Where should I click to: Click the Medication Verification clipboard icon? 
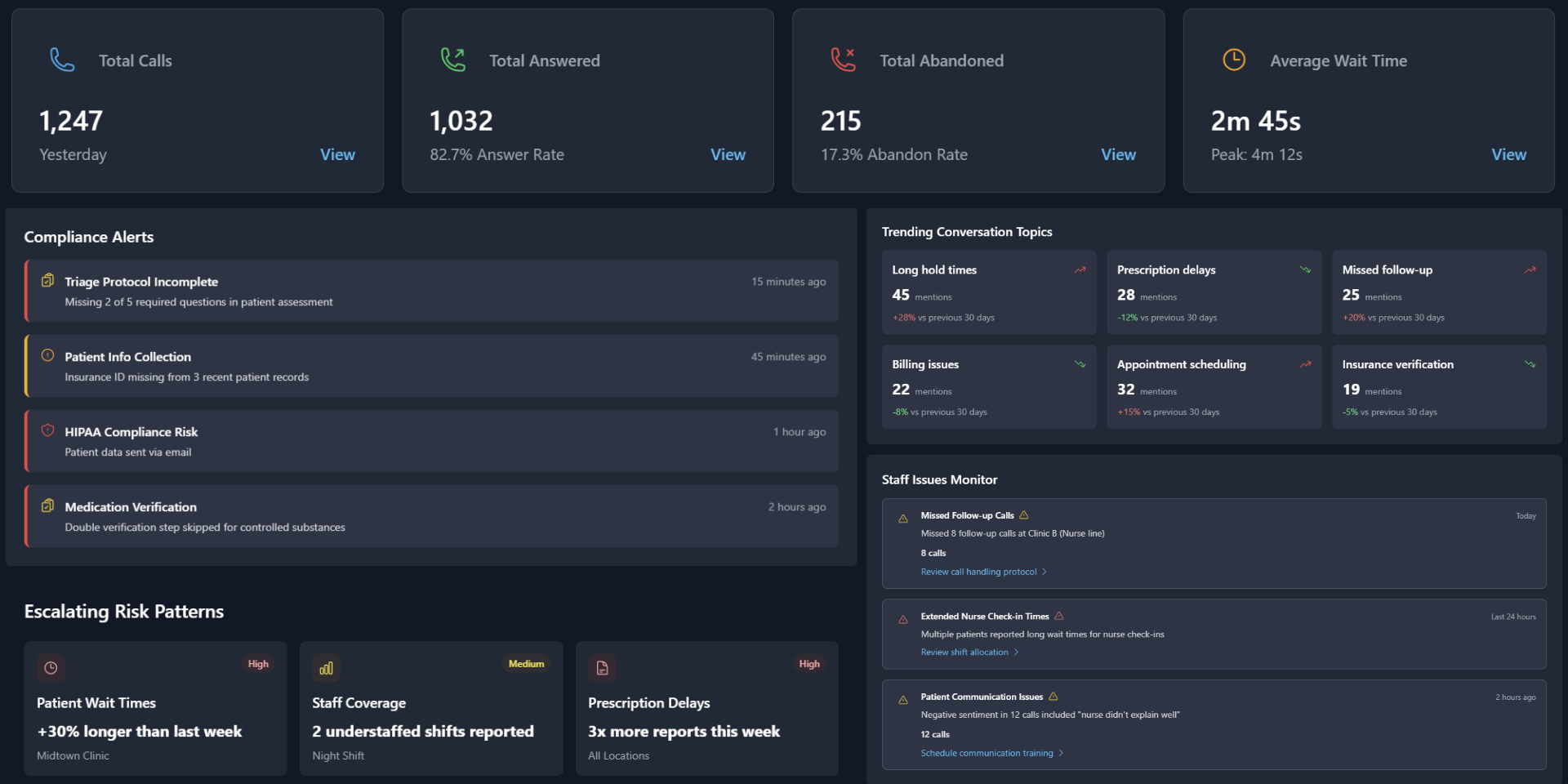coord(48,505)
